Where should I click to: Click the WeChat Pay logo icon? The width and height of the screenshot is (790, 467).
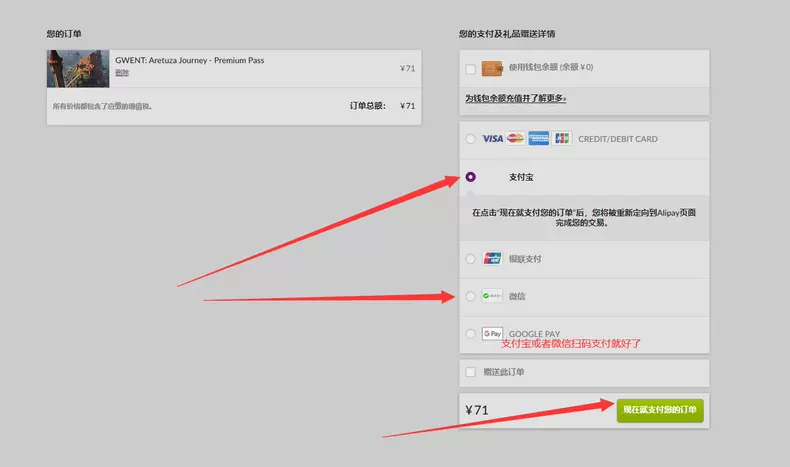[x=492, y=296]
